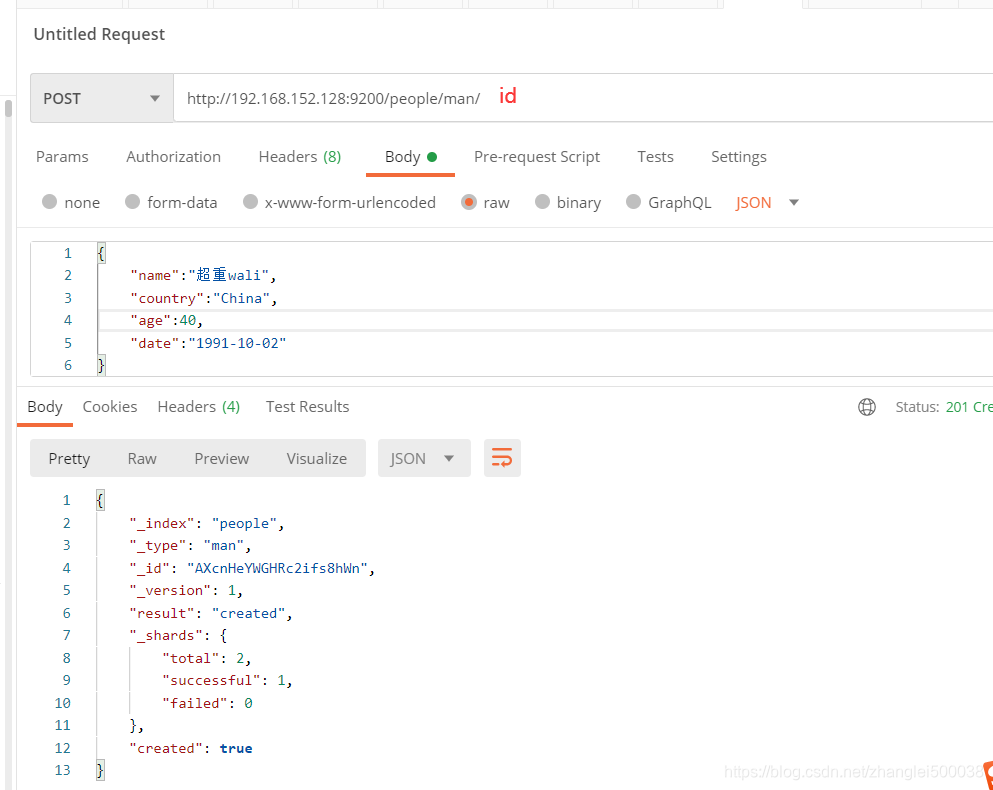This screenshot has height=790, width=993.
Task: Click the Status 201 Created text
Action: coord(944,407)
